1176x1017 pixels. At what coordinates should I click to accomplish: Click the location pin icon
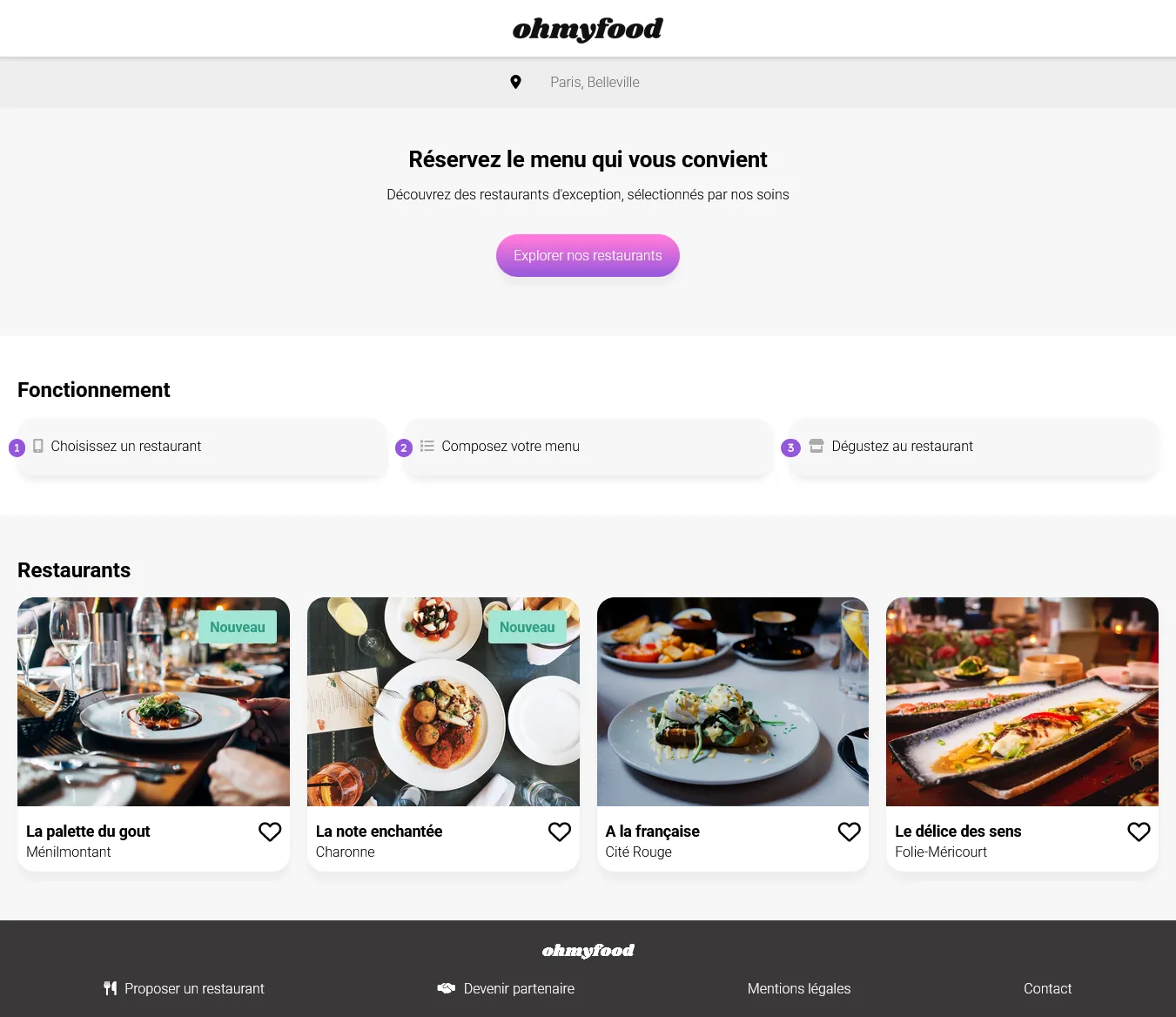pos(515,82)
